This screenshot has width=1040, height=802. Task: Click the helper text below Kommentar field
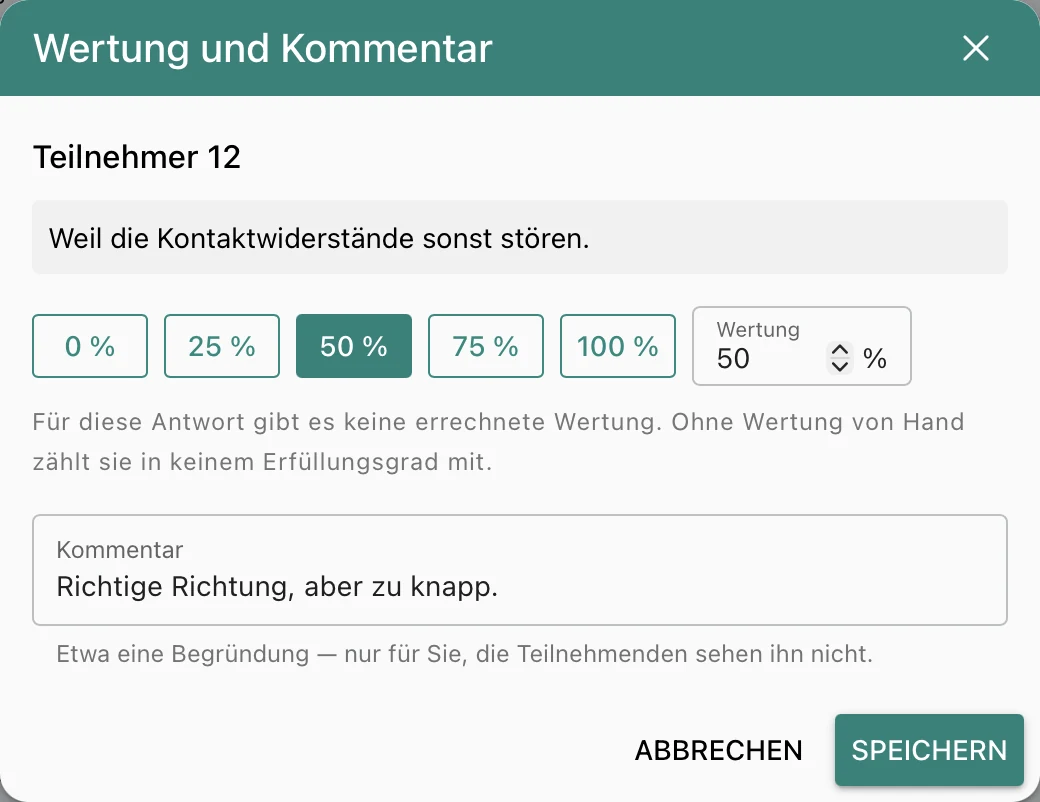pyautogui.click(x=464, y=654)
